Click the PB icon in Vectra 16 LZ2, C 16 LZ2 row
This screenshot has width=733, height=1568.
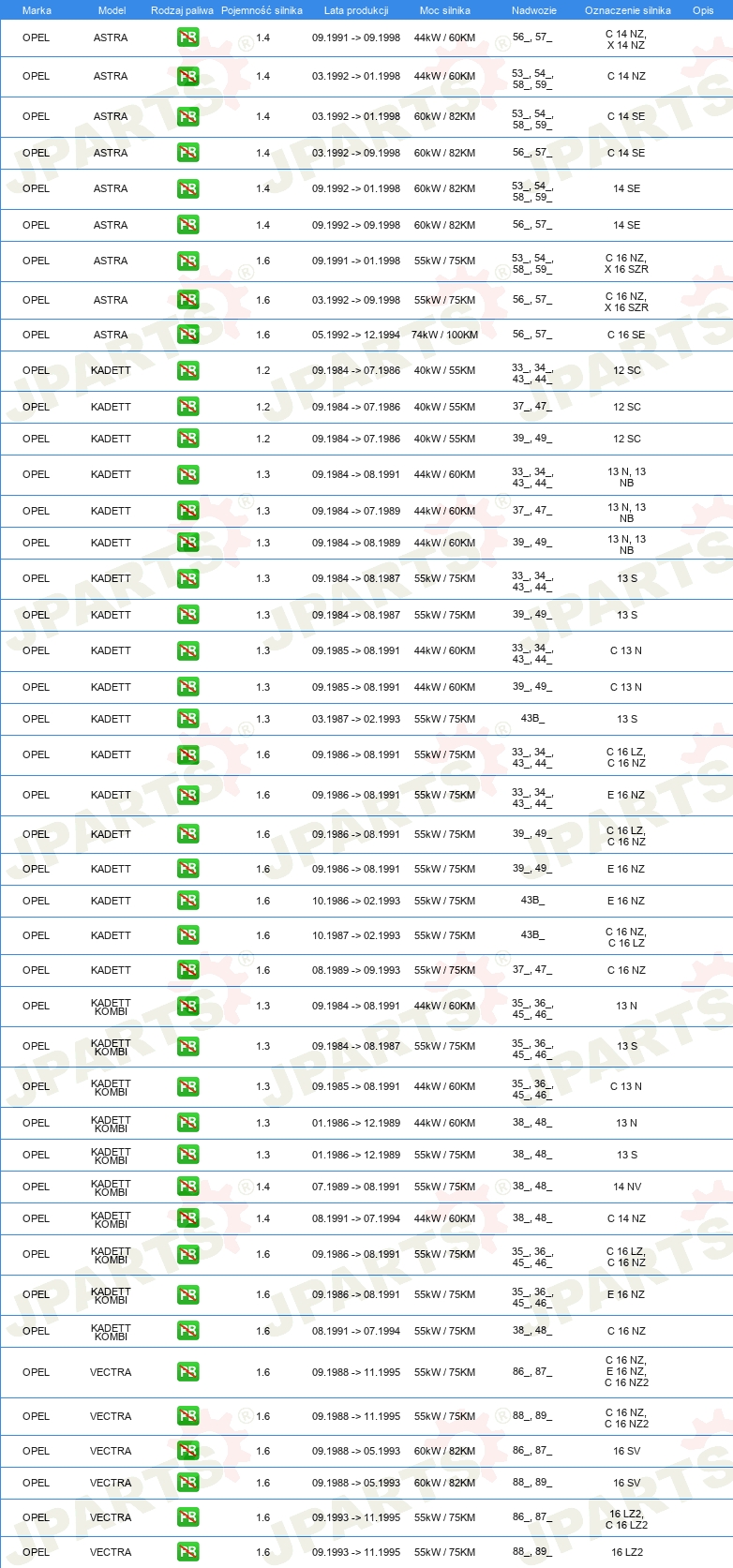[x=187, y=1518]
